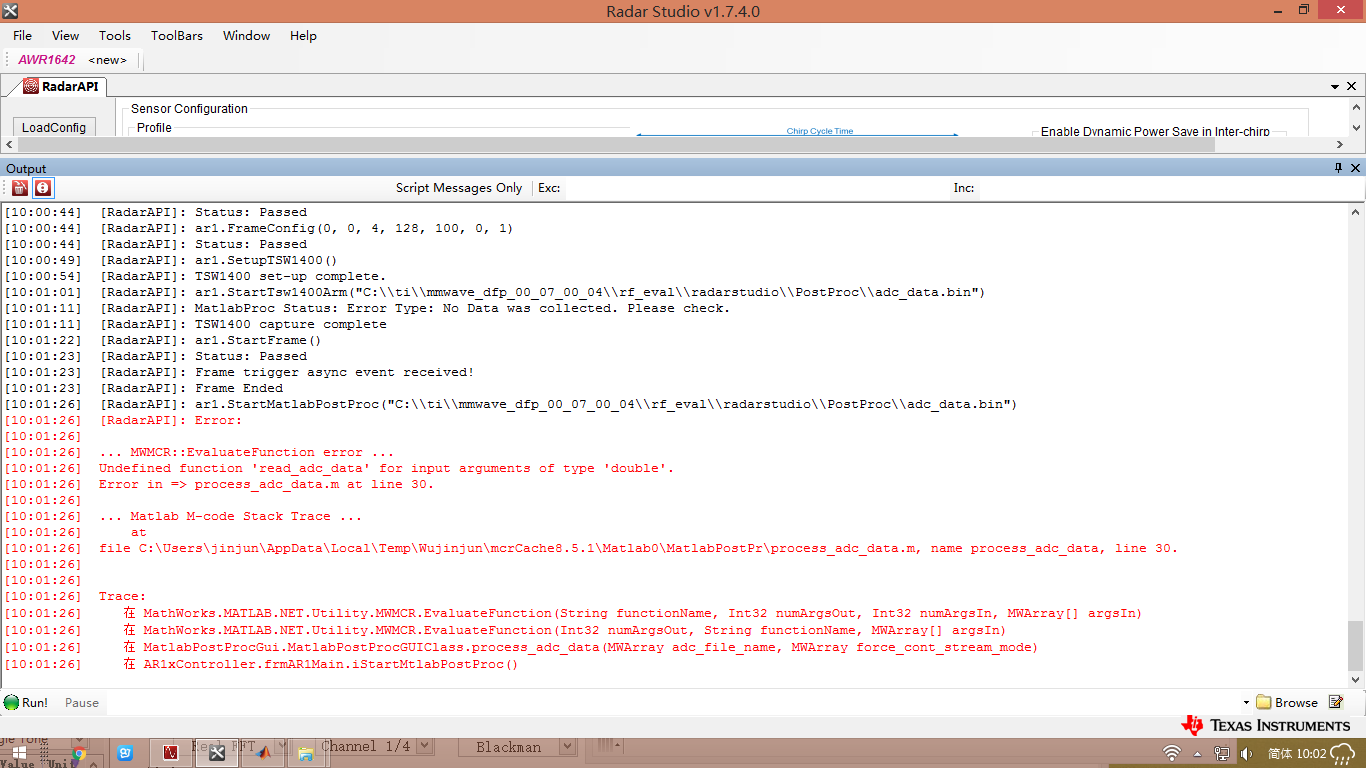Viewport: 1366px width, 768px height.
Task: Click the Texas Instruments logo
Action: pos(1266,725)
